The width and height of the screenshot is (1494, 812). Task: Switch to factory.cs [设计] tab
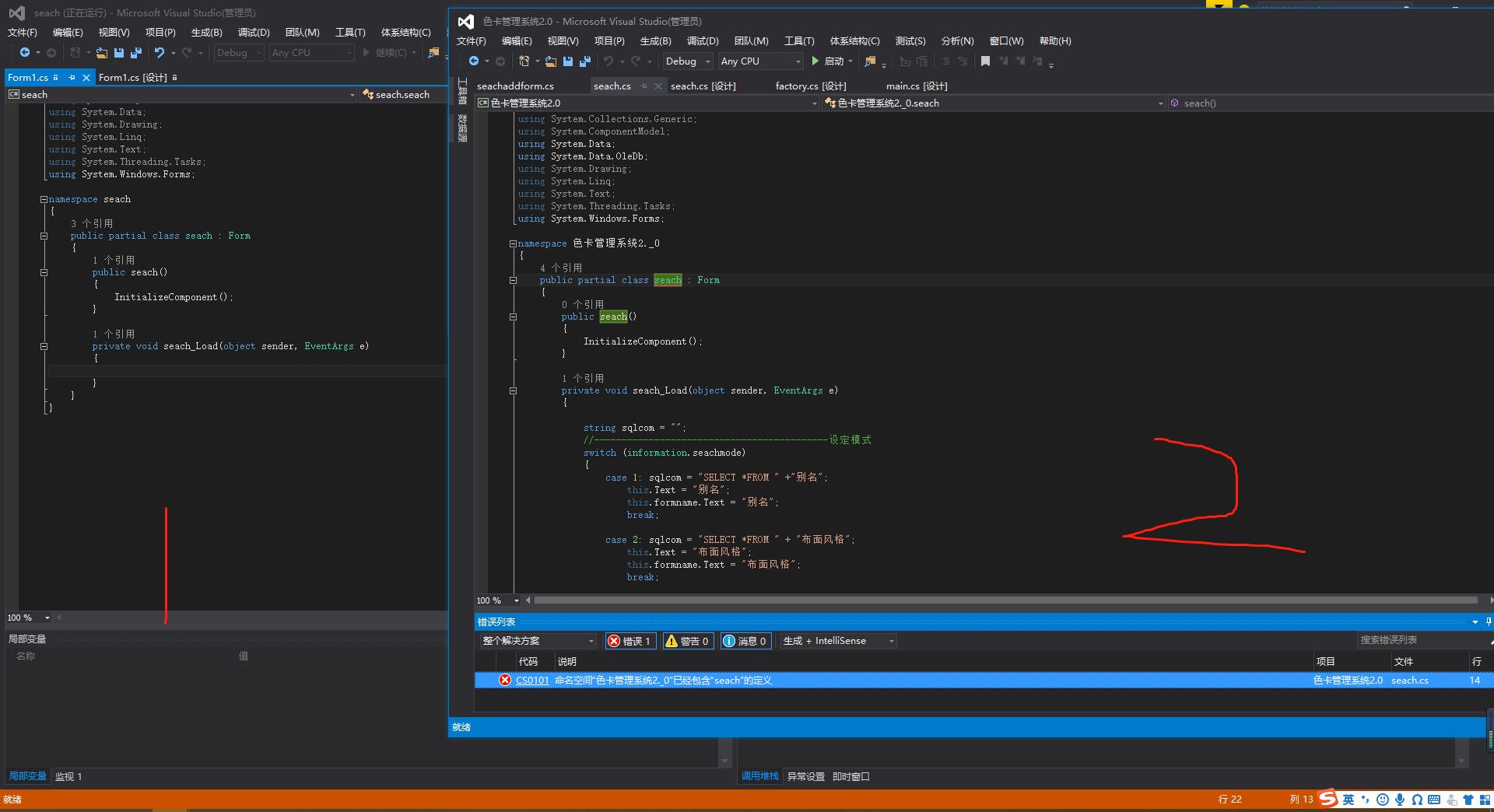(810, 86)
